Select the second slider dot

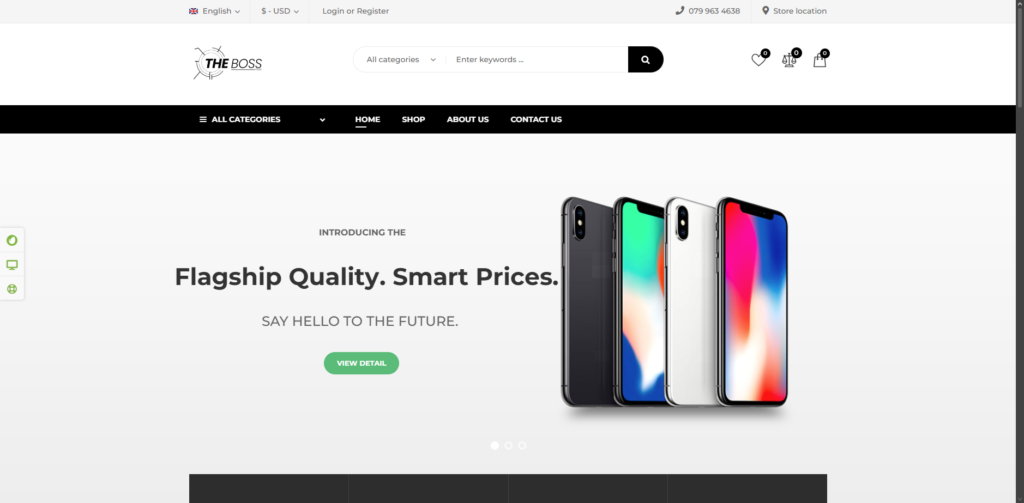tap(509, 446)
